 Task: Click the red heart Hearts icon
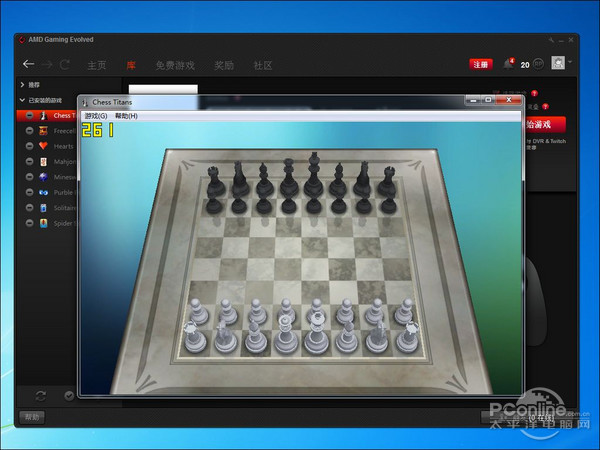tap(43, 146)
